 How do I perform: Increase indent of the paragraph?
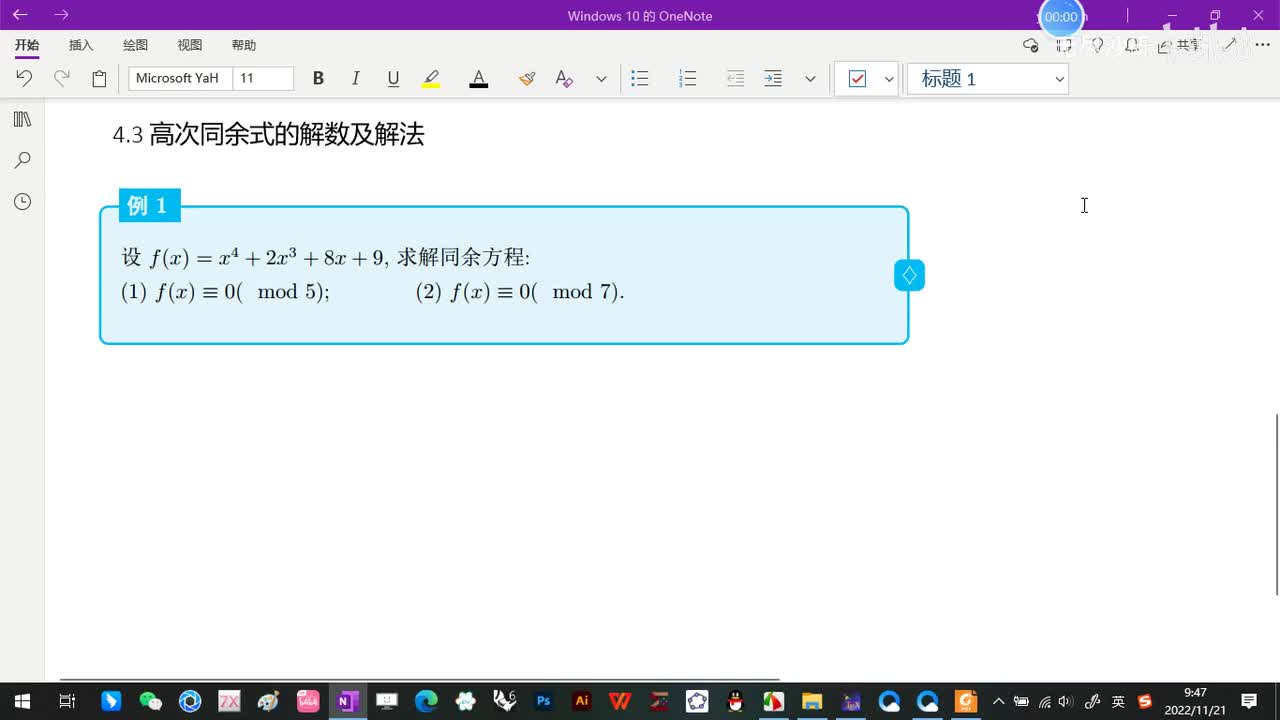[773, 78]
